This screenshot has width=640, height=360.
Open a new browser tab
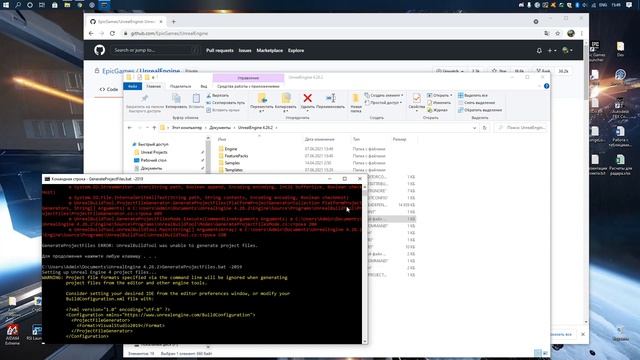coord(173,22)
